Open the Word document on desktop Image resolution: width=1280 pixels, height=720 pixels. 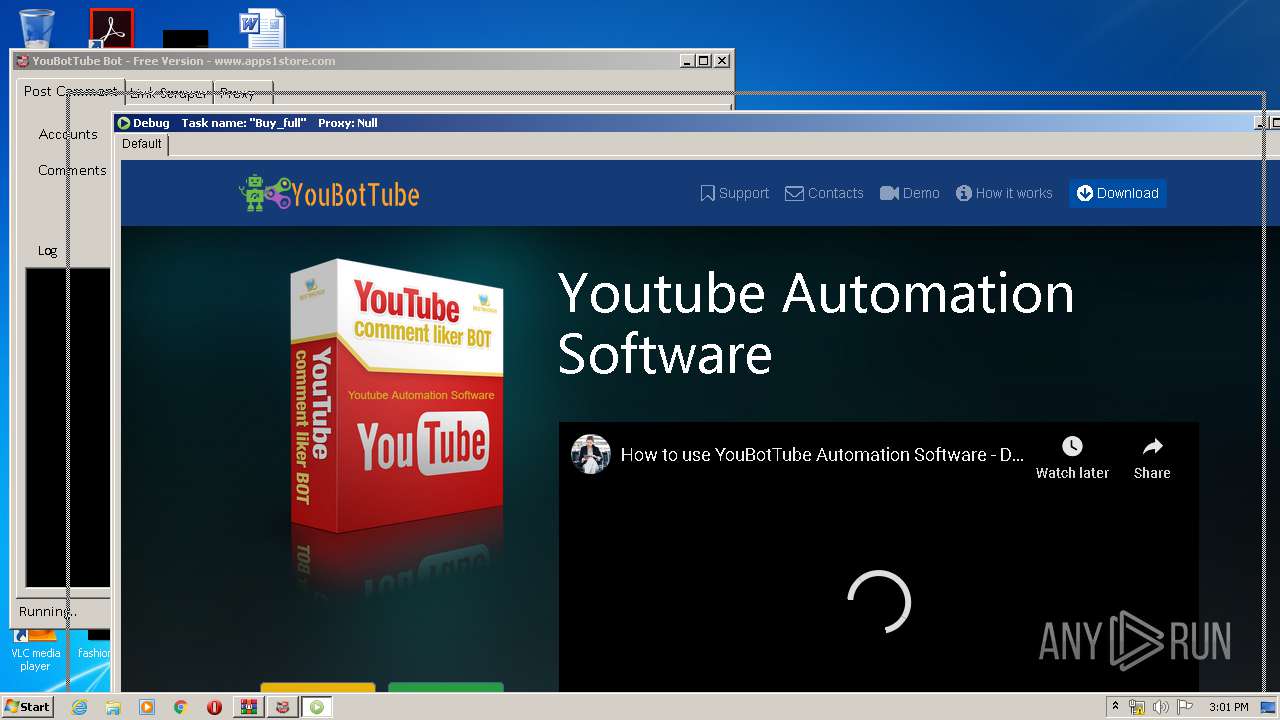click(x=263, y=28)
